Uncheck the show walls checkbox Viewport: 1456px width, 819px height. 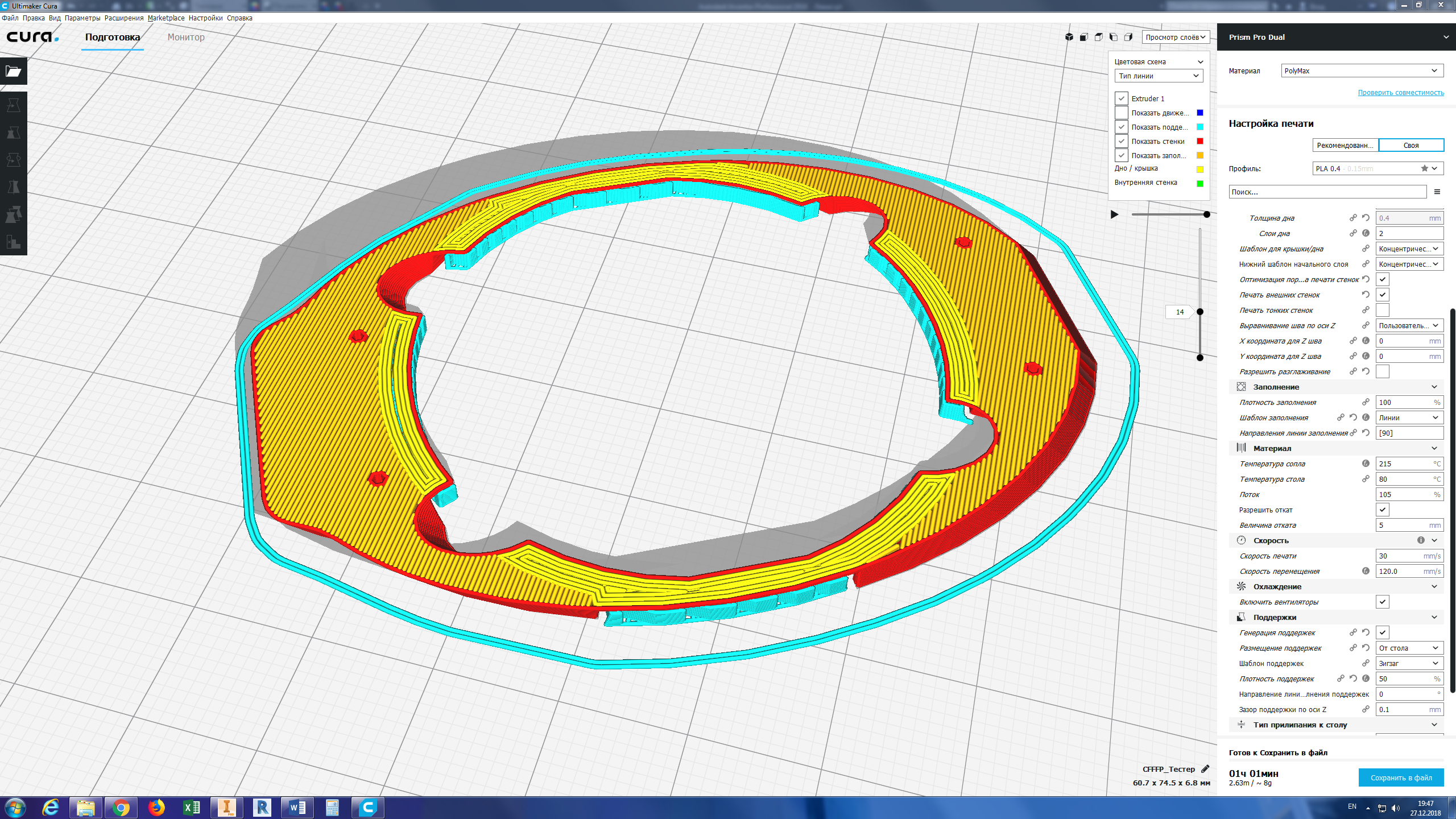[x=1121, y=141]
